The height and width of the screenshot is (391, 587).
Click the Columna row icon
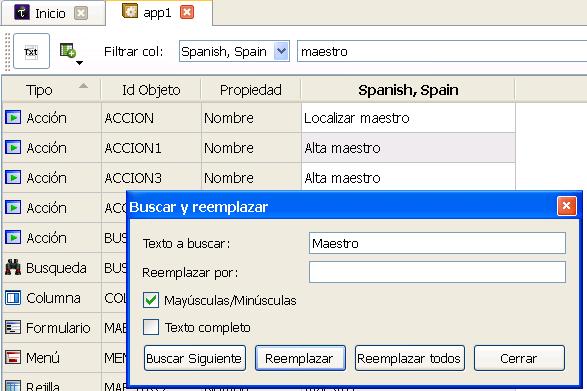(13, 298)
